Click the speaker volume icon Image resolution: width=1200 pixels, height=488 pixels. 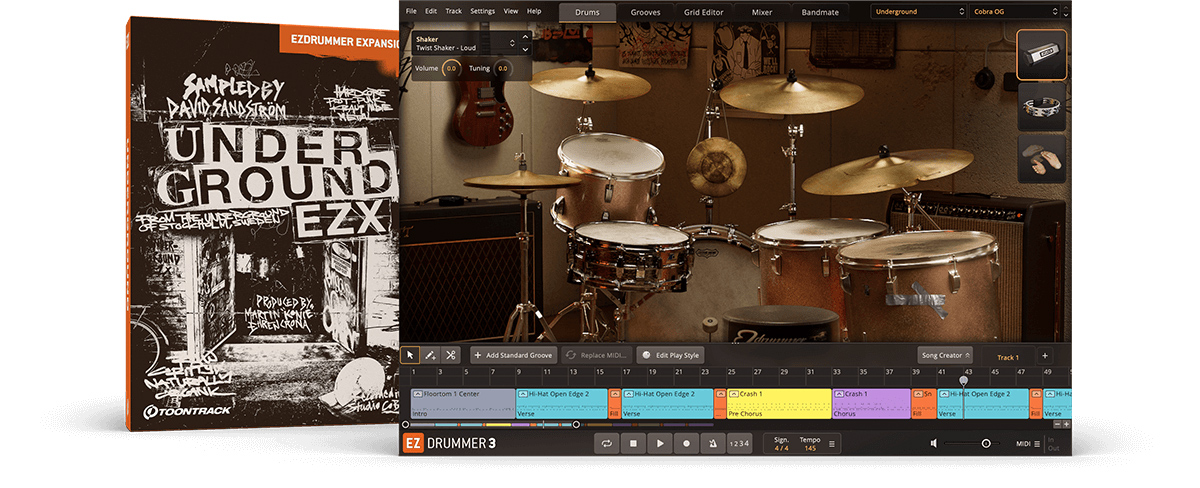coord(933,443)
